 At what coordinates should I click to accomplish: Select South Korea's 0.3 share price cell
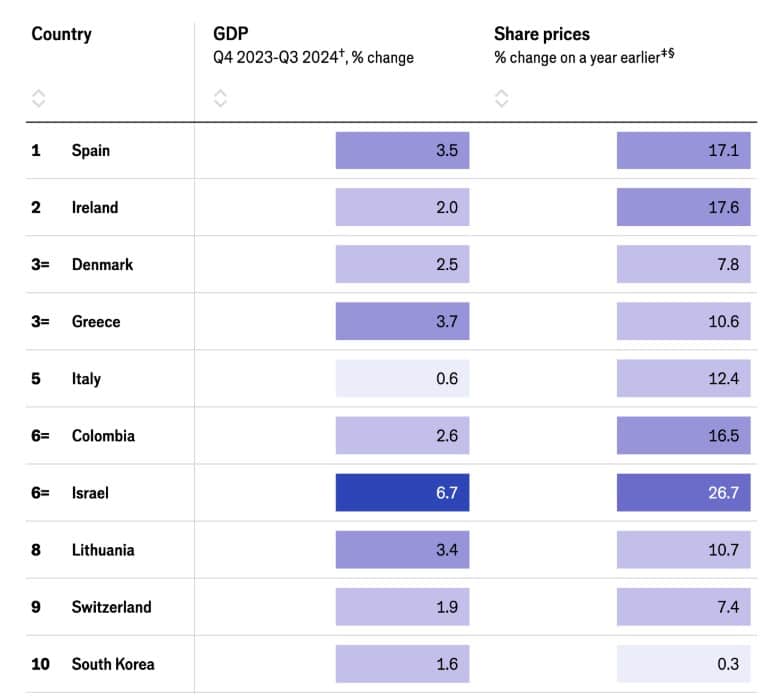tap(683, 664)
